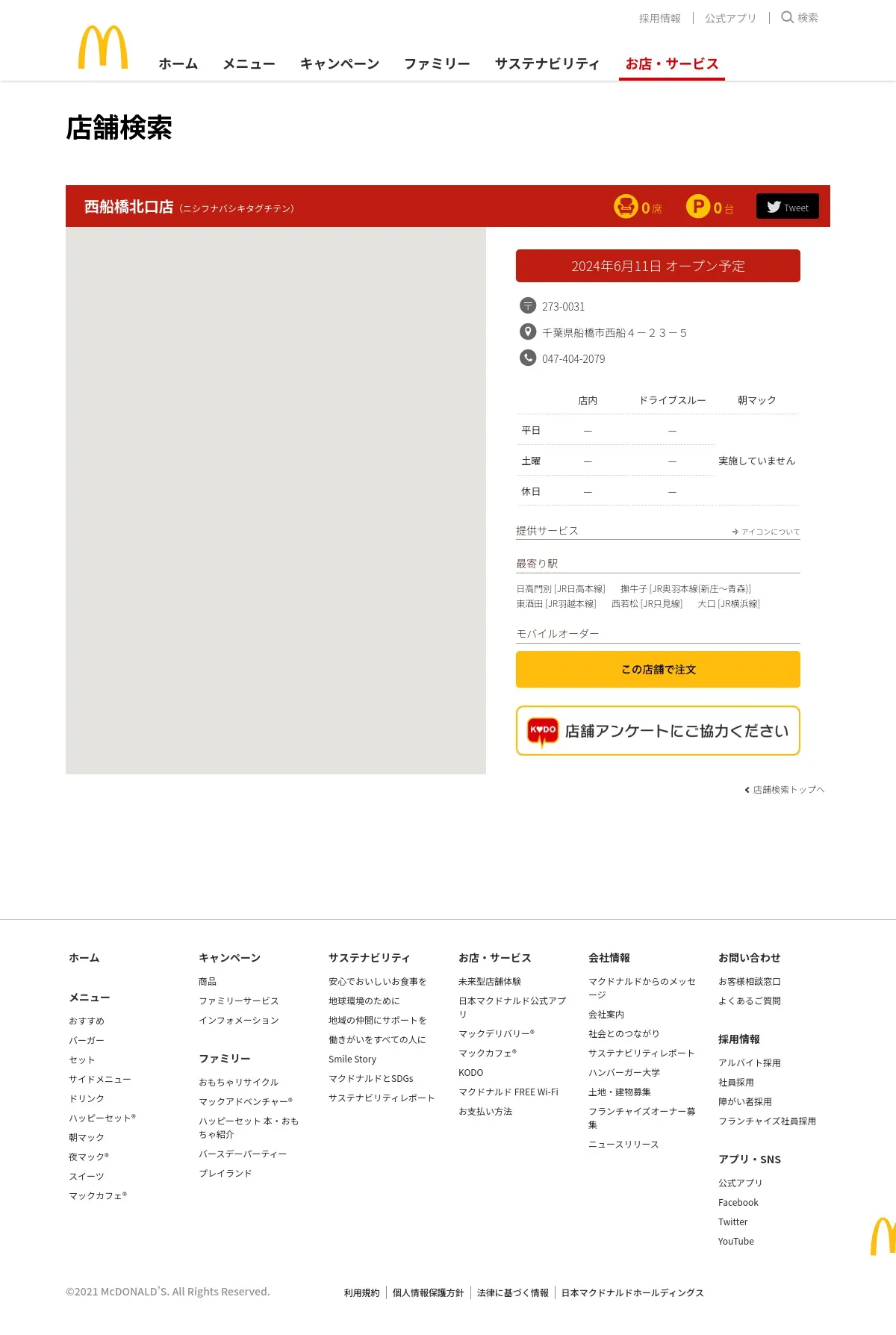The width and height of the screenshot is (896, 1335).
Task: Click the seat count icon
Action: [626, 206]
